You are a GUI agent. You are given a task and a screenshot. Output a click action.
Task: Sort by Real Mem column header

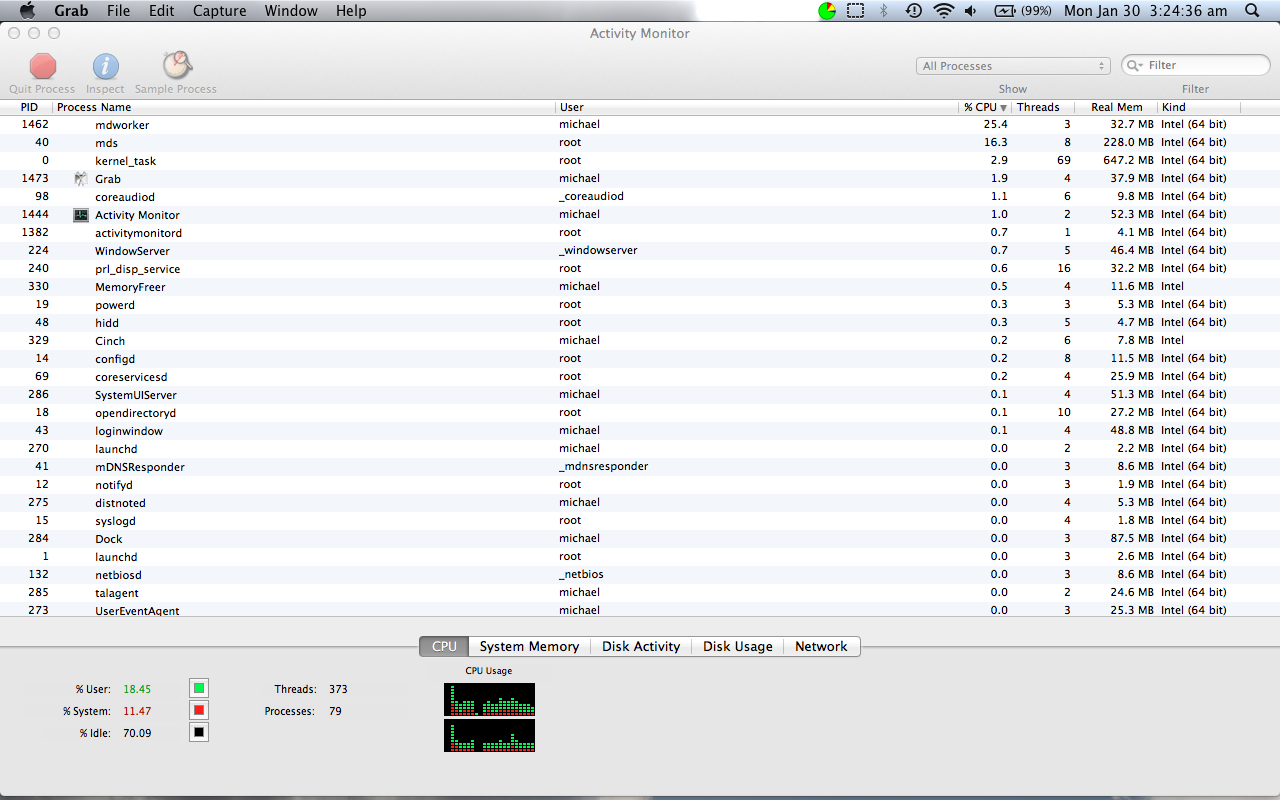(x=1116, y=107)
